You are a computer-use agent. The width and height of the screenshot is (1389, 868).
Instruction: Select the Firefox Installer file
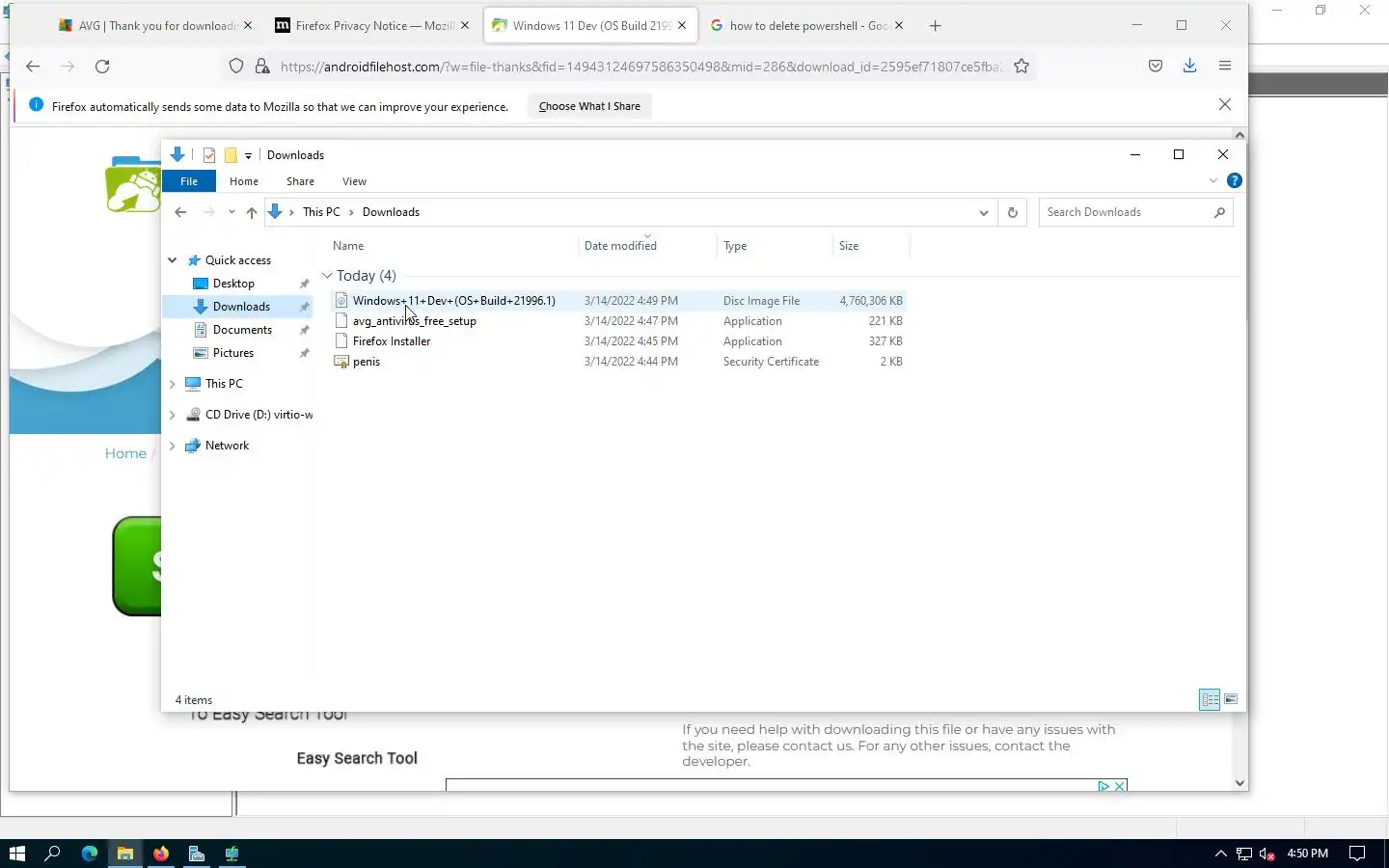[x=617, y=341]
